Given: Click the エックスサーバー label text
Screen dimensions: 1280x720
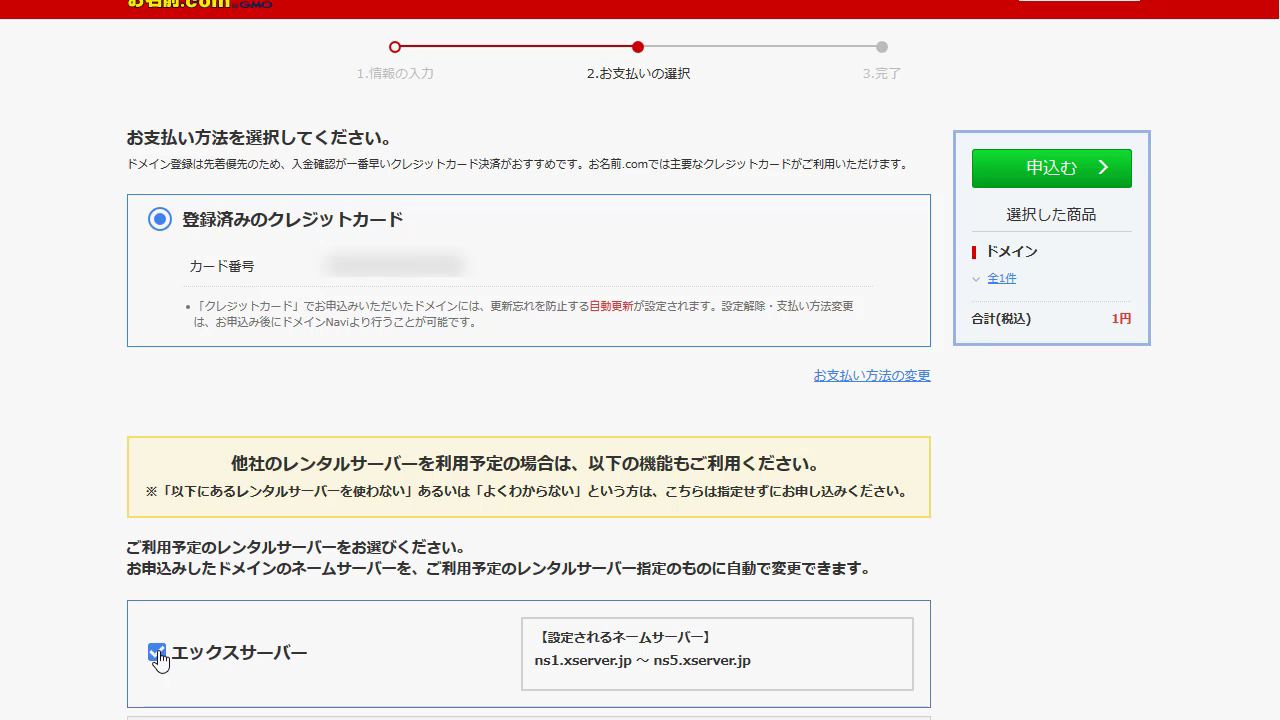Looking at the screenshot, I should pyautogui.click(x=239, y=653).
